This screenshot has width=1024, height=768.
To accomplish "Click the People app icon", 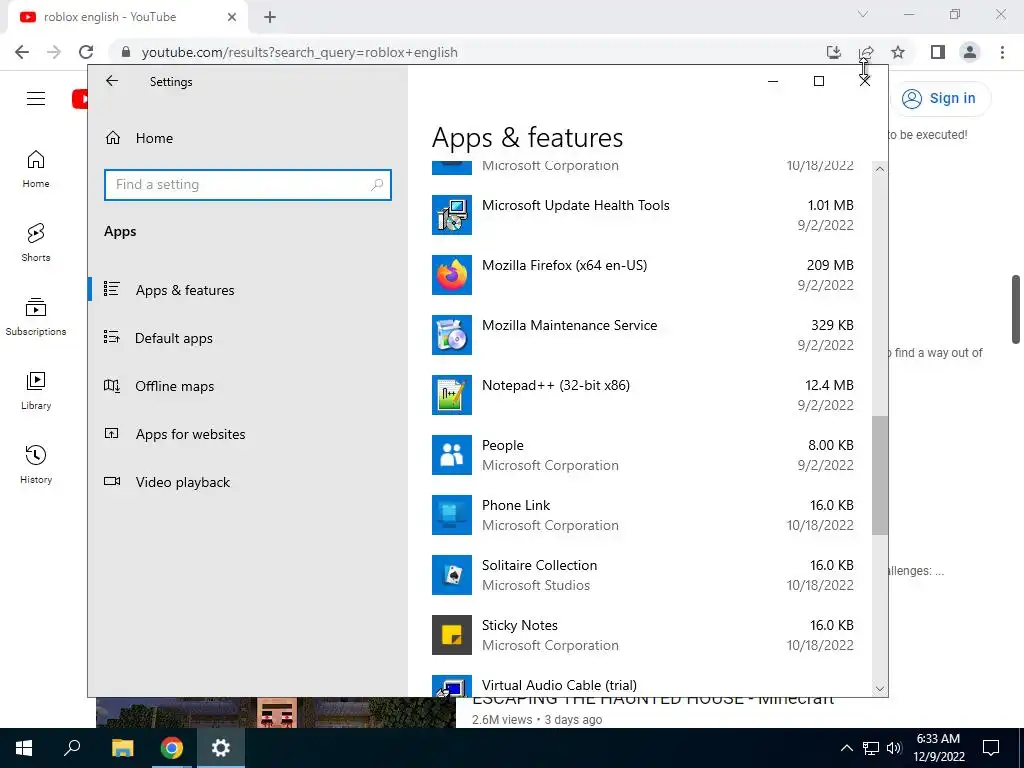I will tap(452, 455).
